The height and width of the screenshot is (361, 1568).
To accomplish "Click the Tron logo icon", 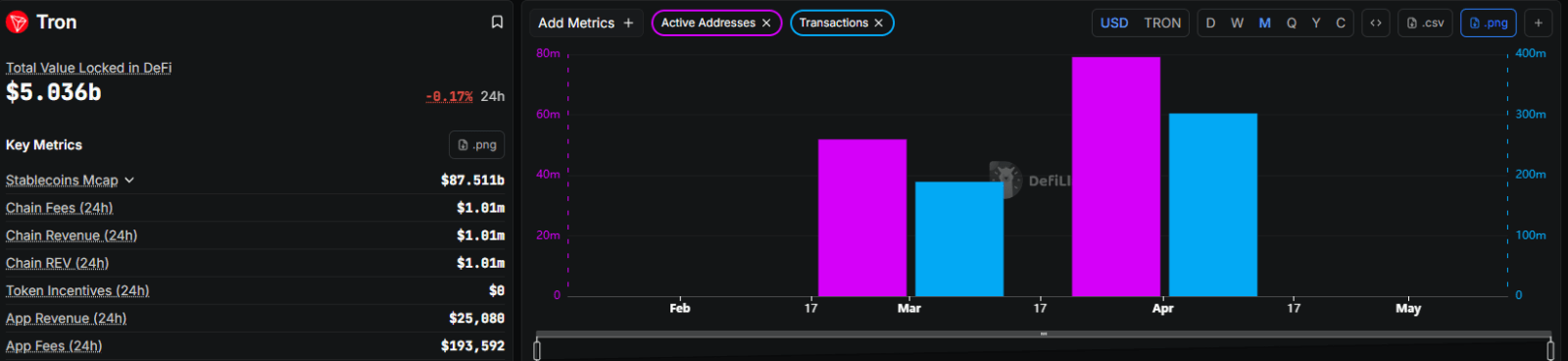I will (17, 23).
